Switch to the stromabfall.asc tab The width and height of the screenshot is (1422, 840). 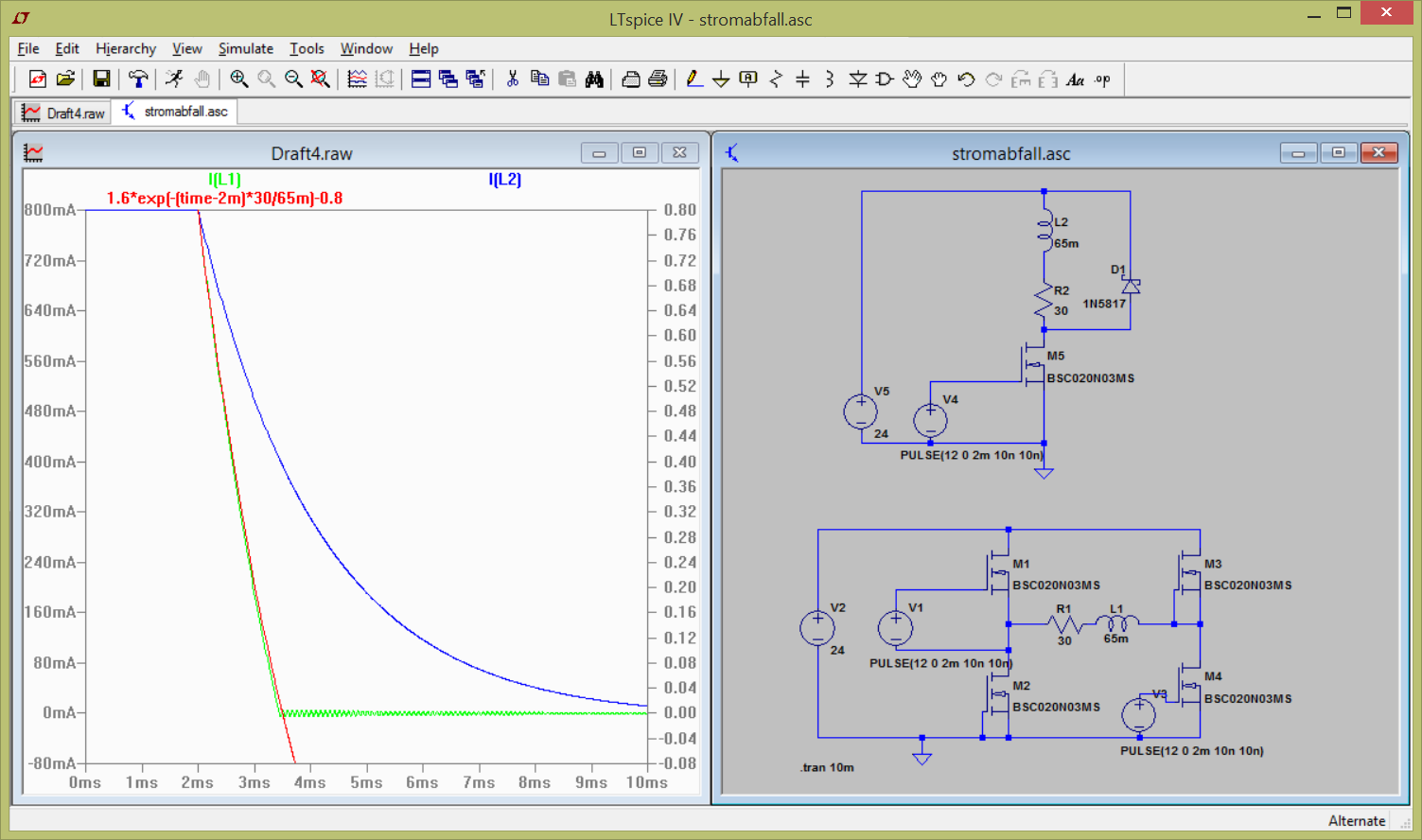175,112
